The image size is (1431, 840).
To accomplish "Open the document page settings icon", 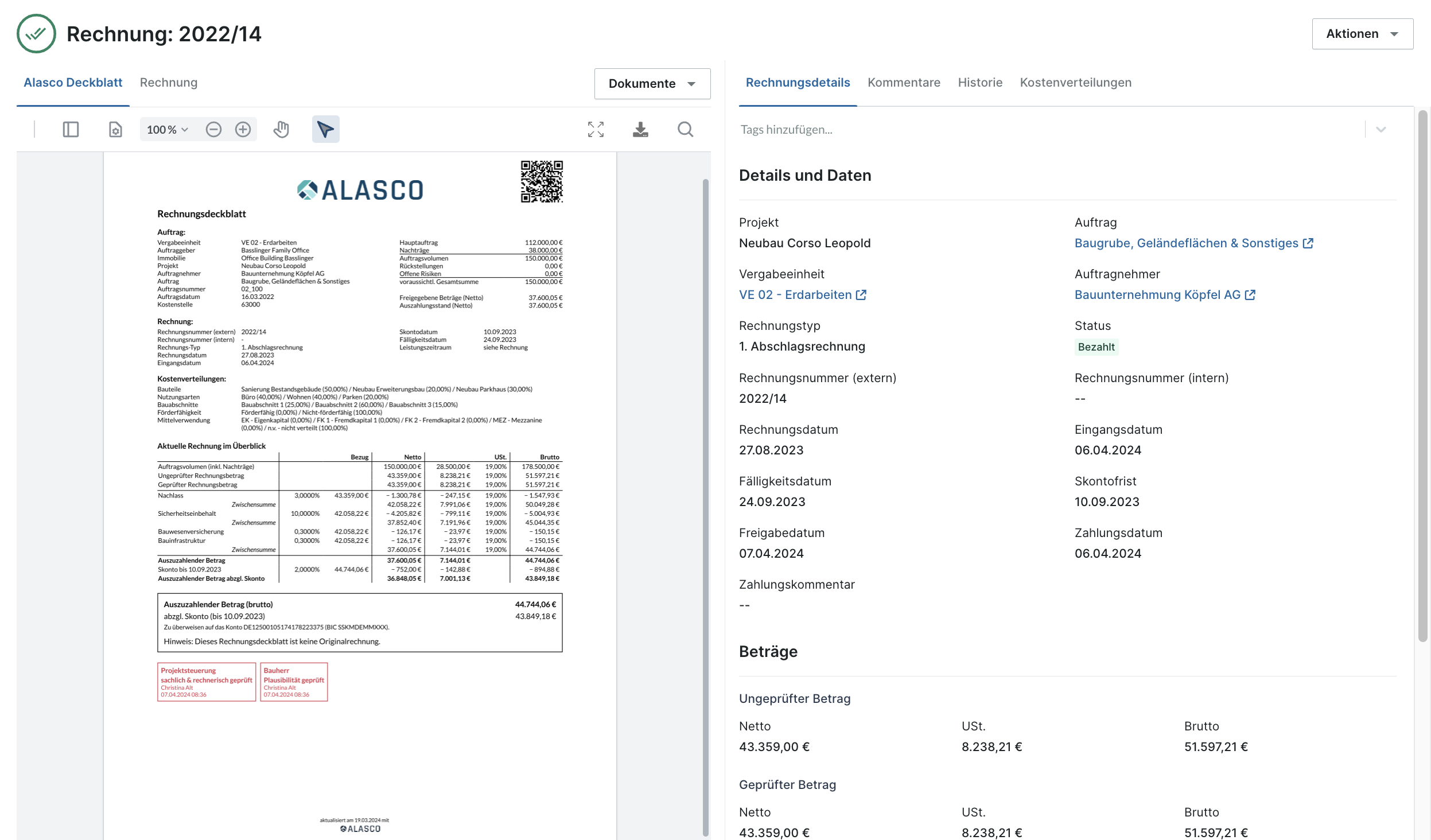I will point(115,130).
